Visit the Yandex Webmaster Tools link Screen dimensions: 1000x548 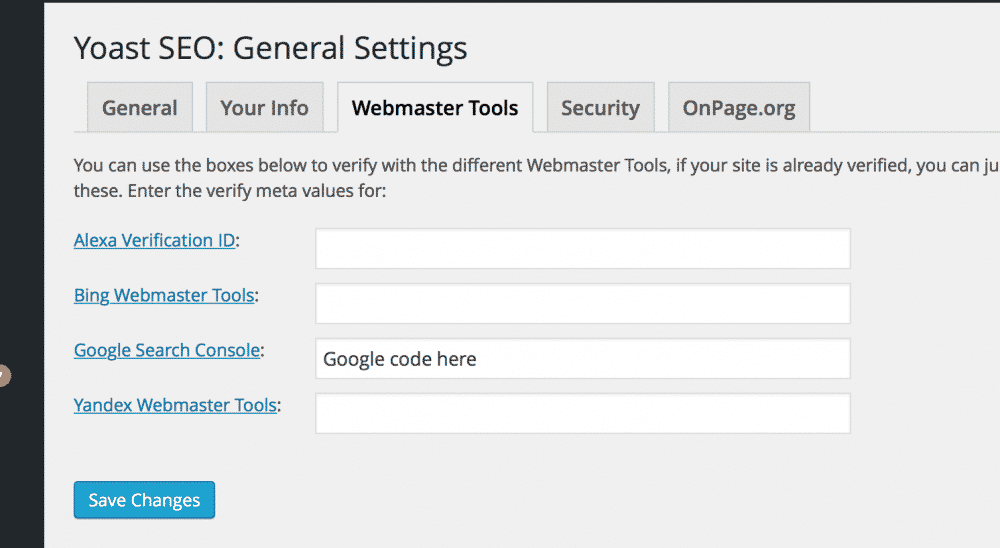tap(175, 405)
